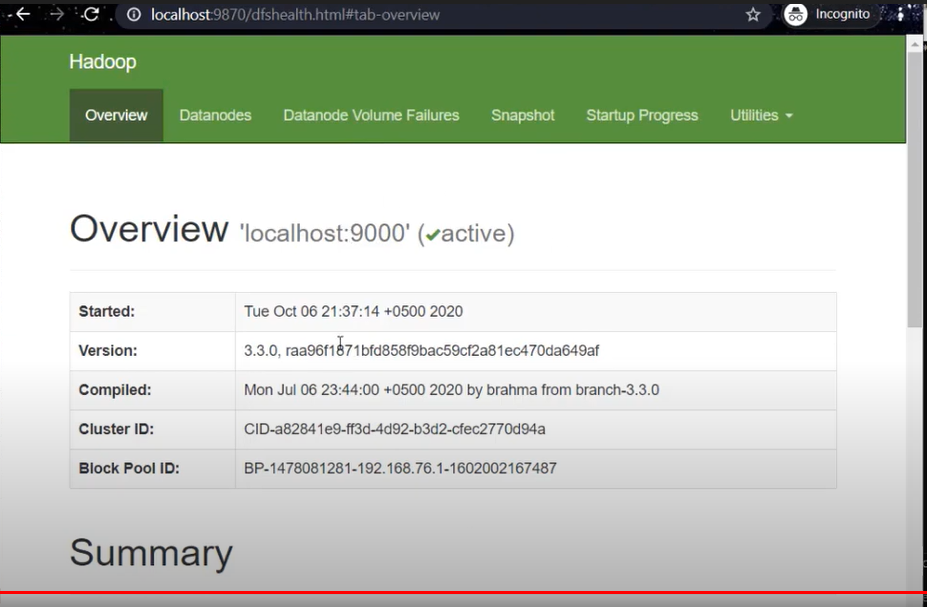Go back using browser back arrow
This screenshot has width=927, height=607.
22,14
